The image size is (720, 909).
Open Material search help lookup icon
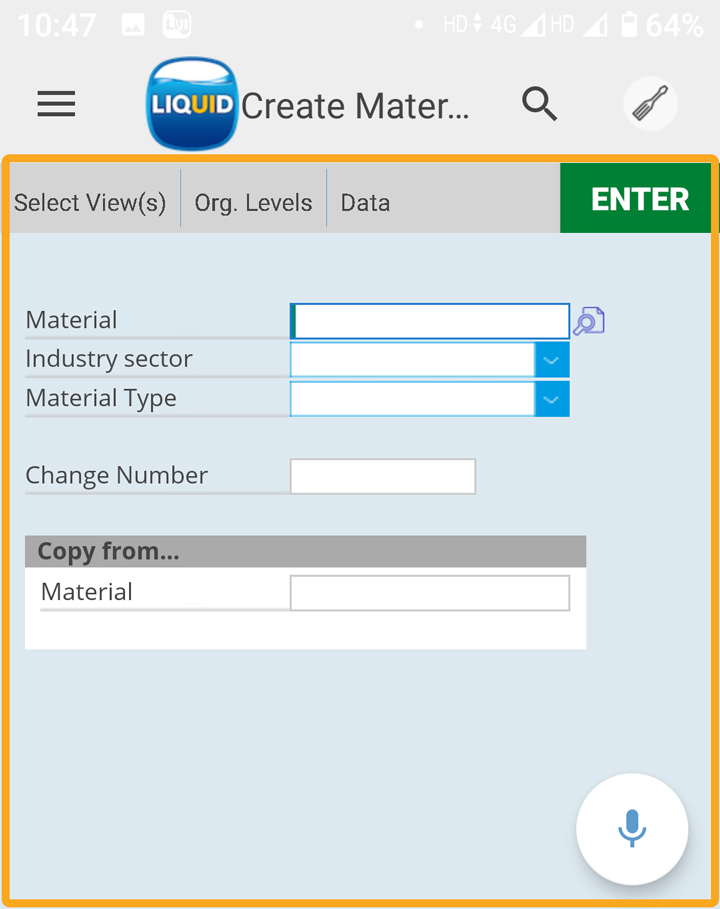tap(589, 321)
